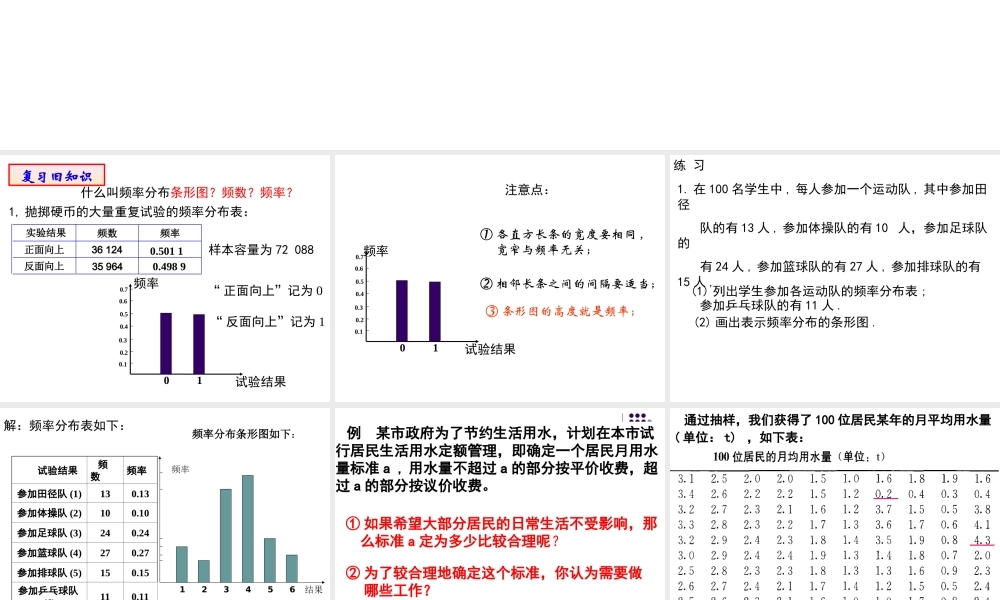The image size is (1000, 600).
Task: Click the bar above 0 in review slide chart
Action: coord(166,343)
